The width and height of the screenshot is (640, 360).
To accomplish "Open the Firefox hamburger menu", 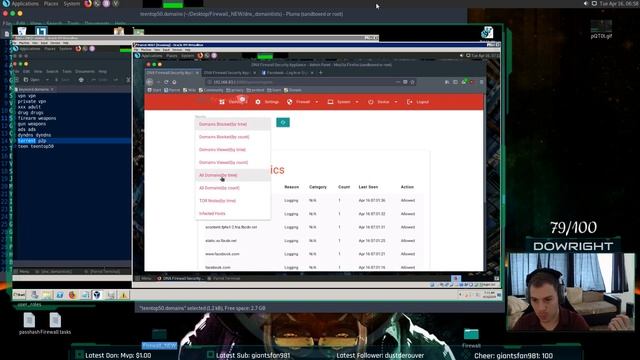I will tap(481, 82).
